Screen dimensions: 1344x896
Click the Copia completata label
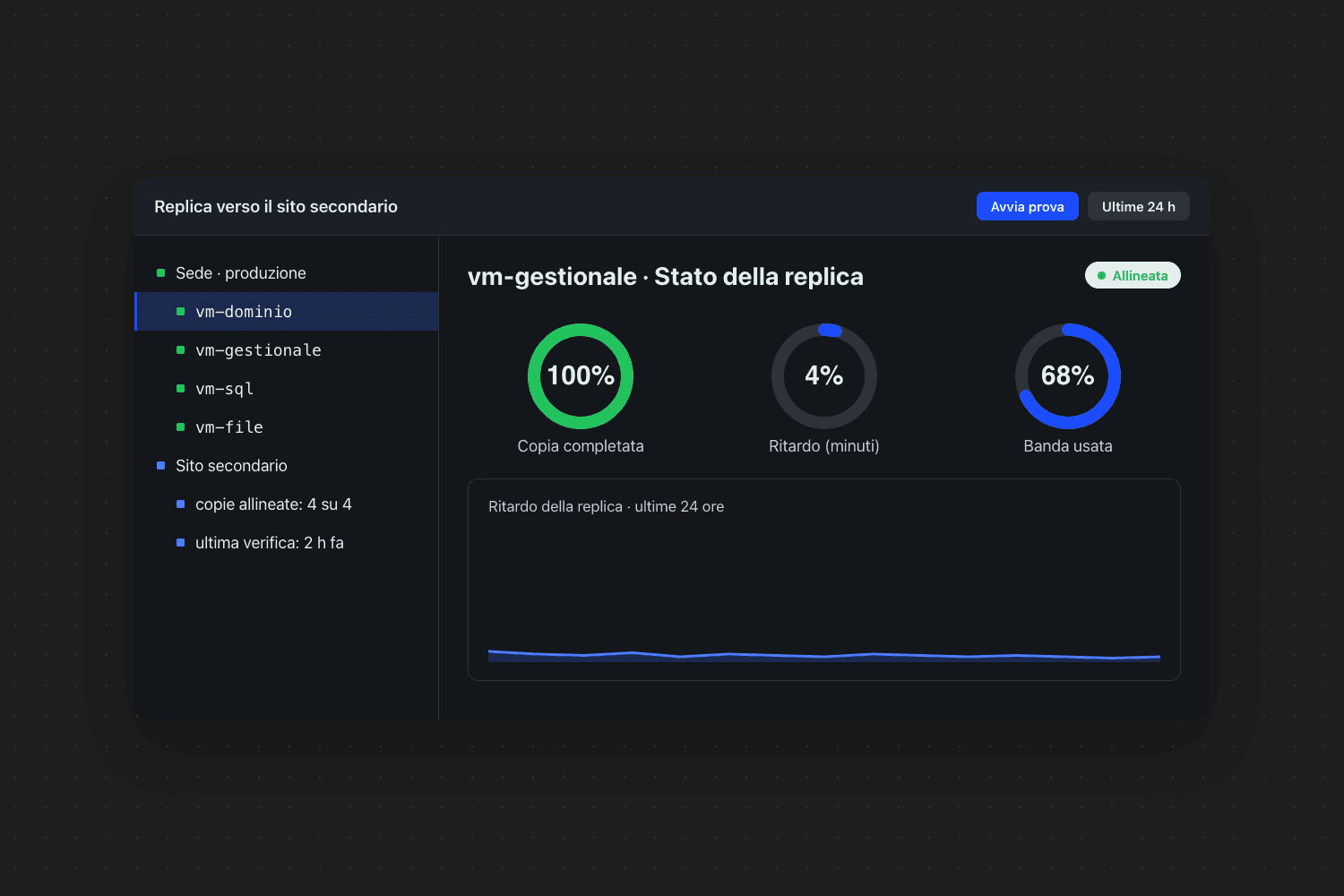[x=581, y=446]
